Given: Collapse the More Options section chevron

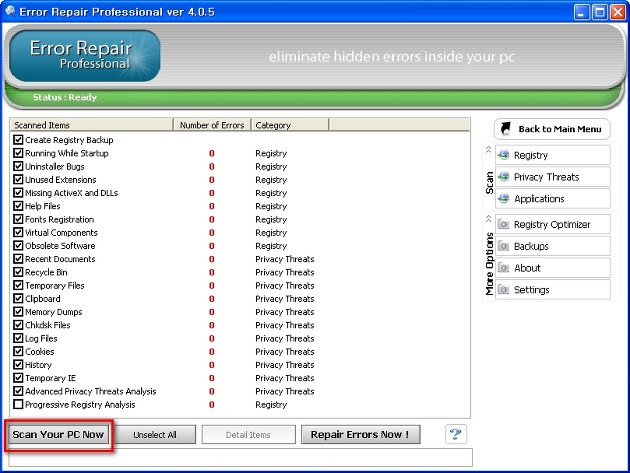Looking at the screenshot, I should point(489,219).
